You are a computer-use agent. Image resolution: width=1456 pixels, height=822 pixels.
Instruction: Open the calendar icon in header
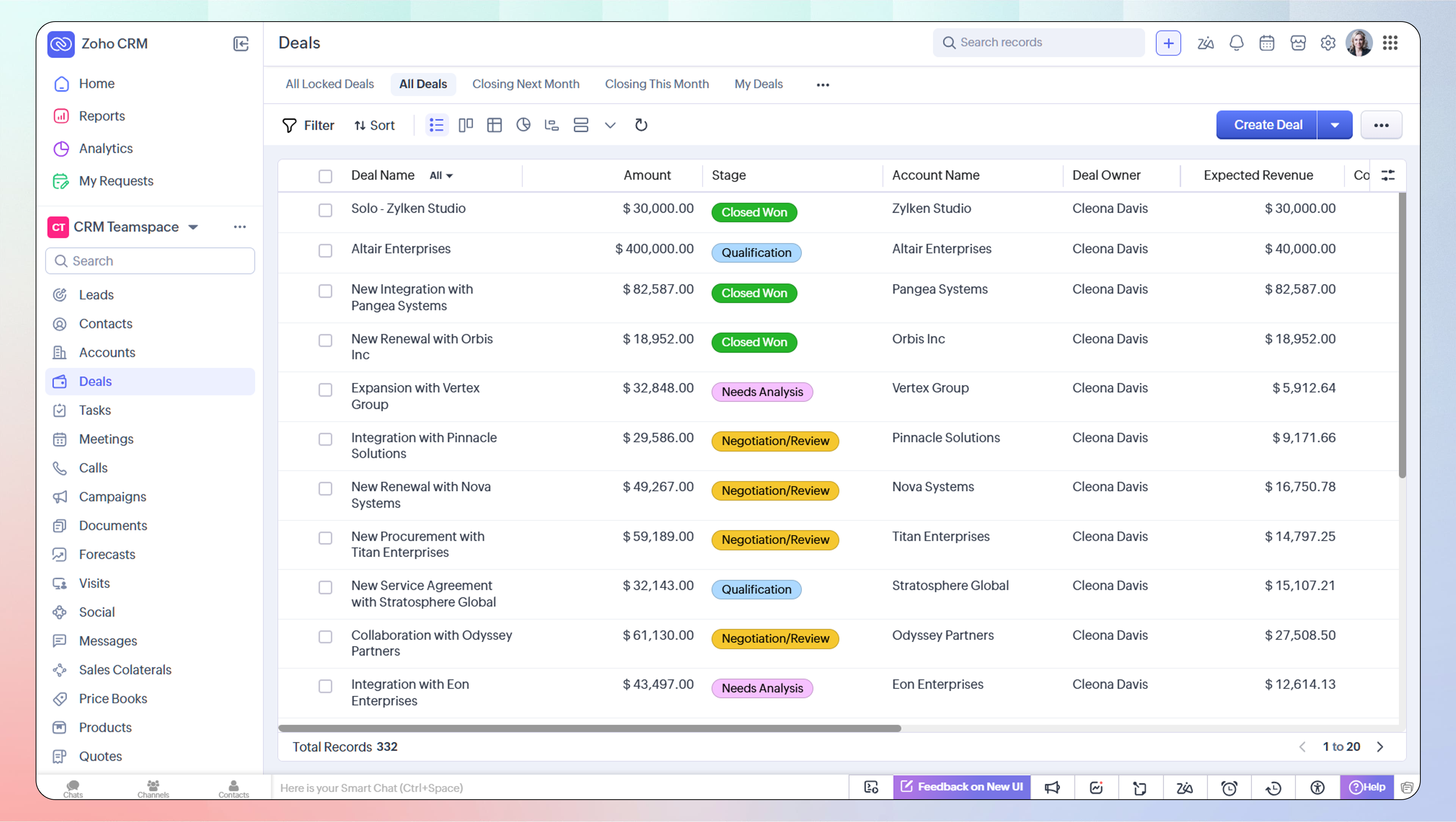click(1267, 43)
